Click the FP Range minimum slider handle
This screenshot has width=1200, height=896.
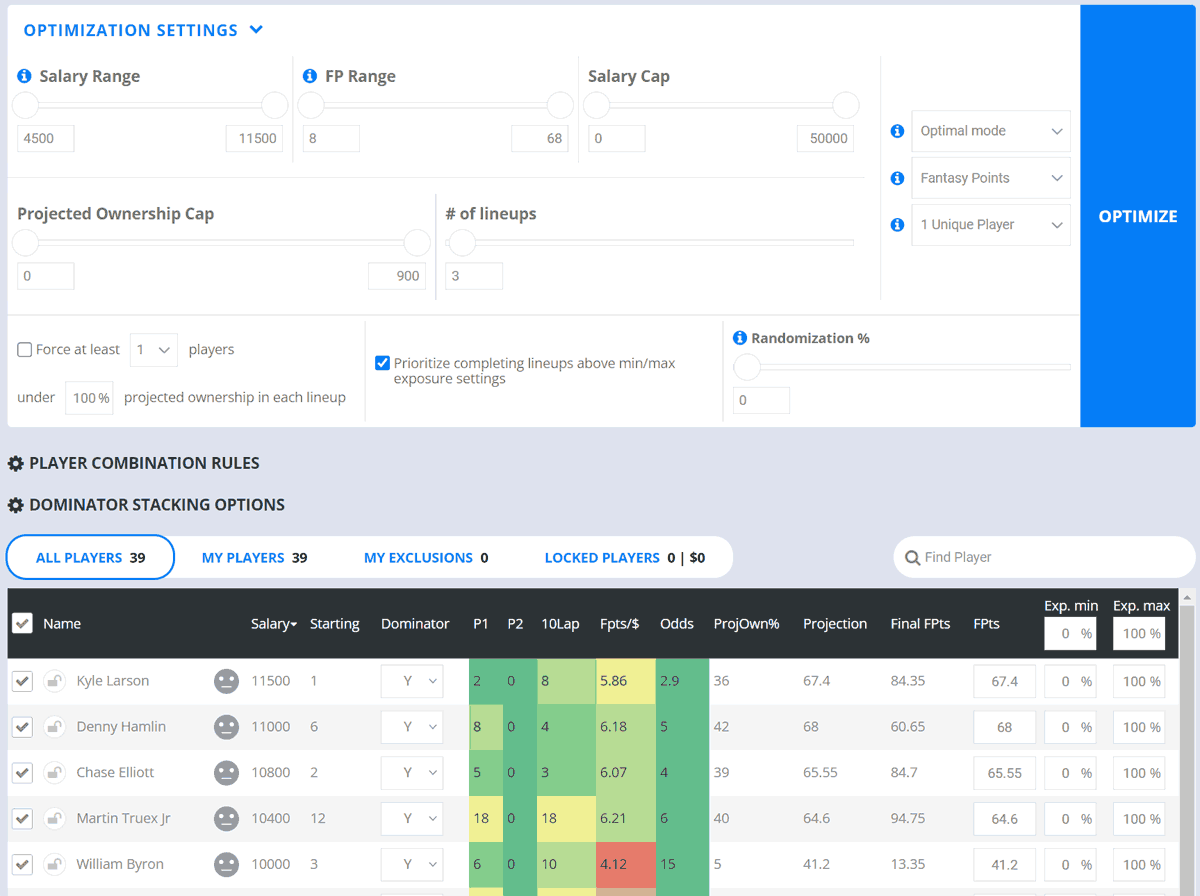311,105
